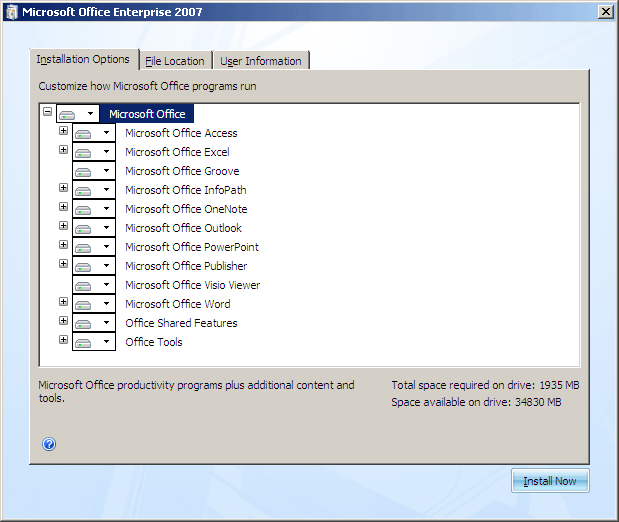The height and width of the screenshot is (522, 619).
Task: Click drive icon beside Microsoft Office OneNote
Action: [x=83, y=210]
